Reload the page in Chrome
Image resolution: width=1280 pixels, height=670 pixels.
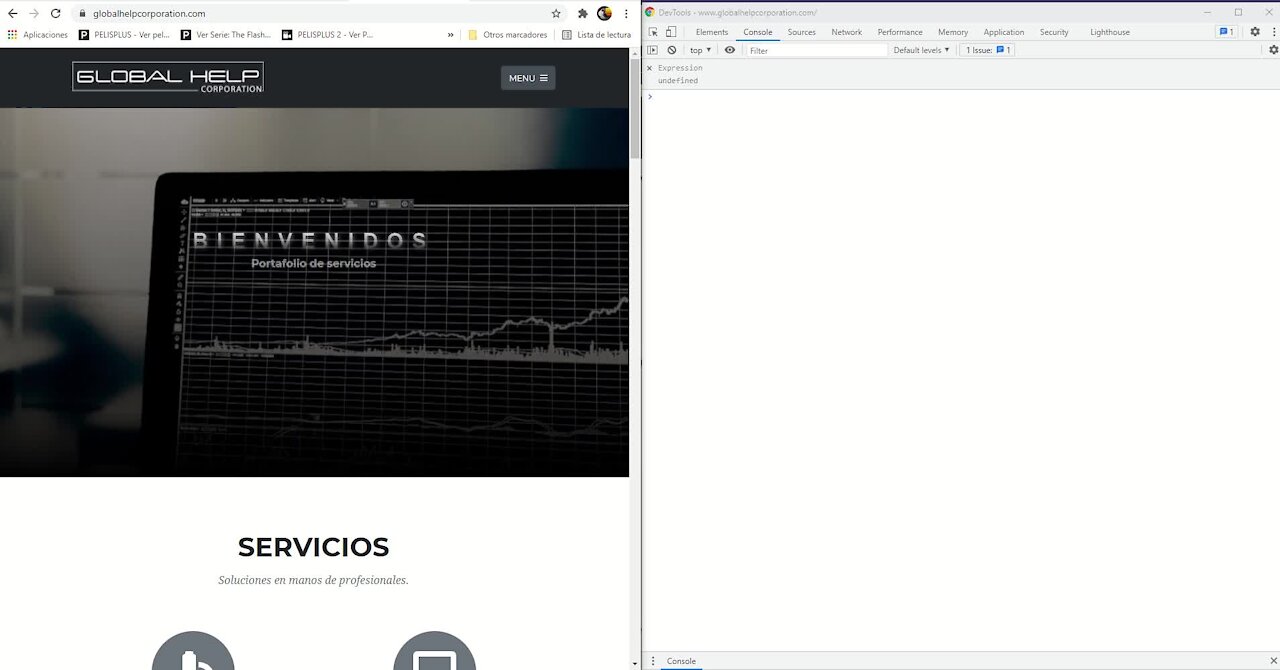(56, 13)
